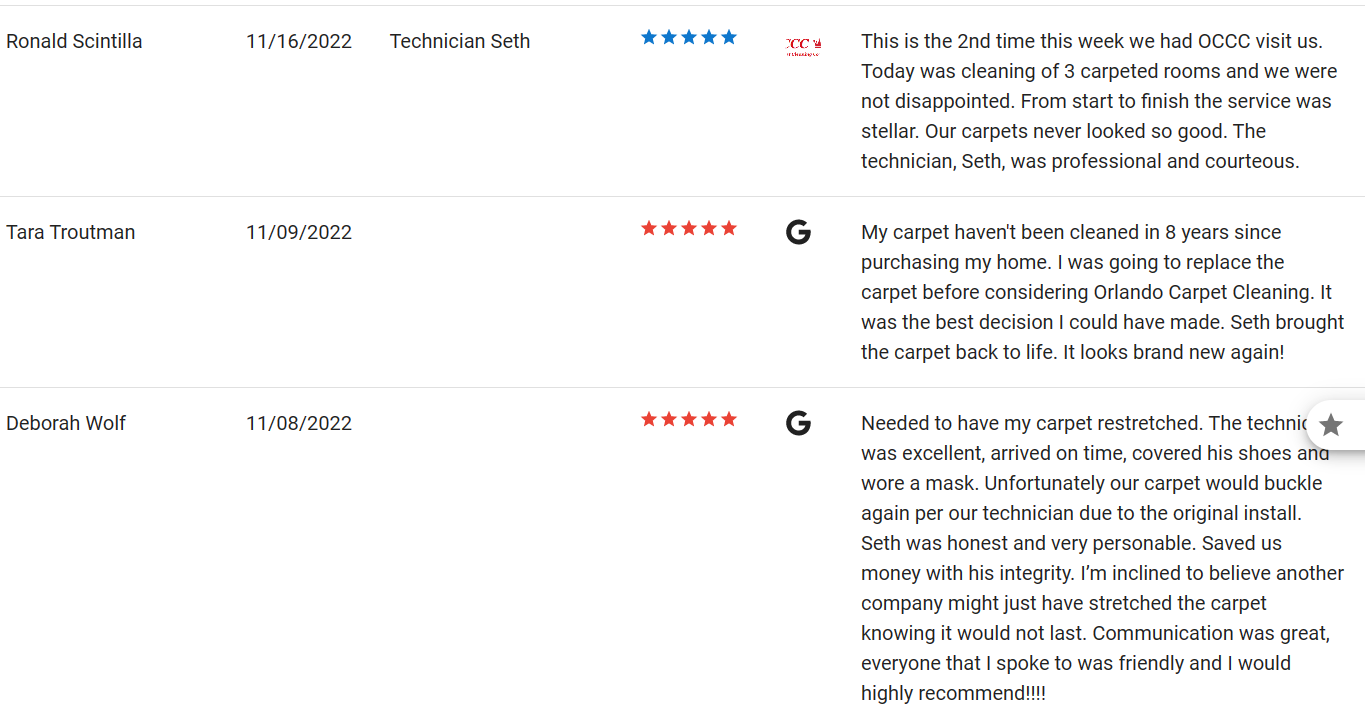The image size is (1365, 726).
Task: Click the first red star in Tara's rating
Action: point(649,228)
